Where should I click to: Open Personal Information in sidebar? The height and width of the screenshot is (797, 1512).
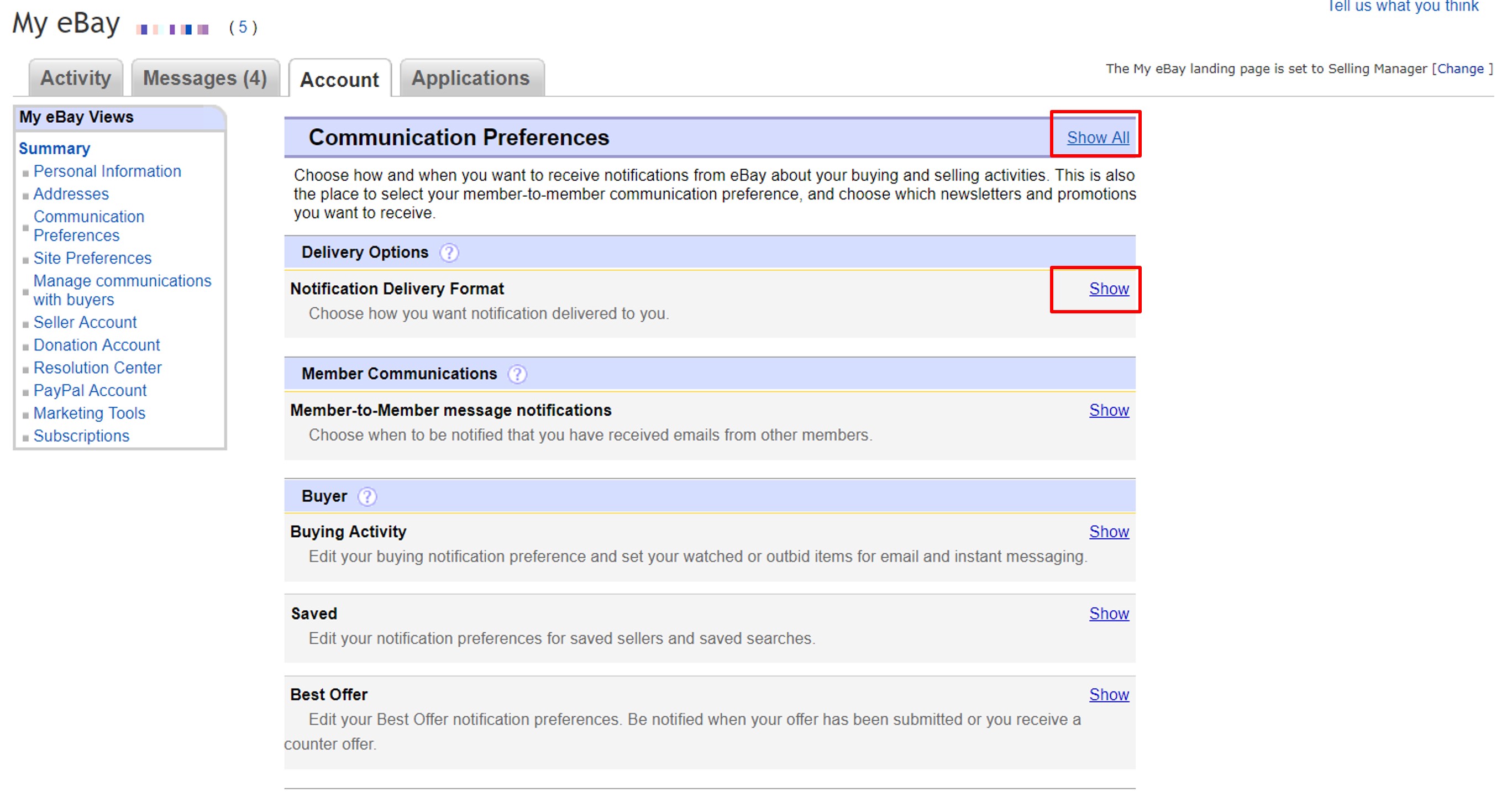(x=107, y=171)
